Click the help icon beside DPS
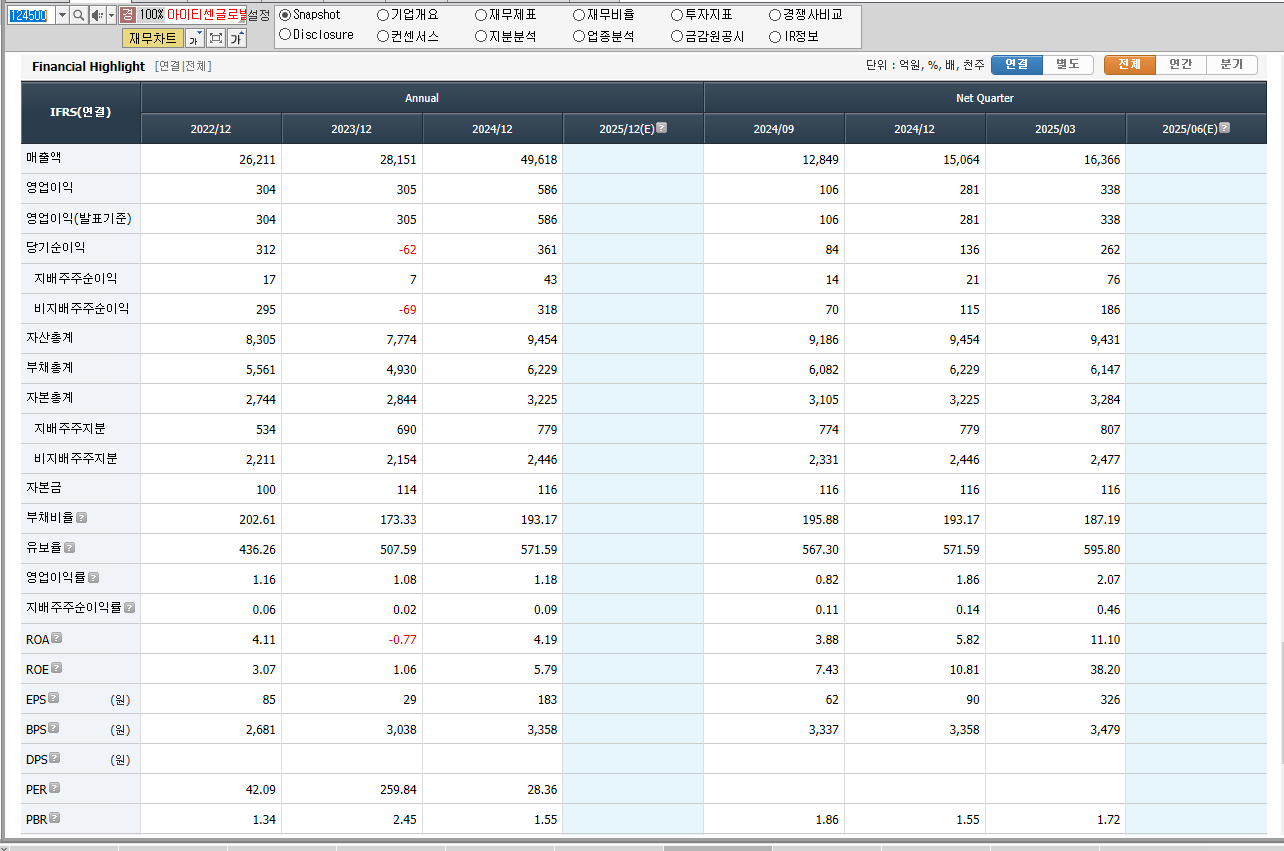The image size is (1284, 851). pos(55,758)
